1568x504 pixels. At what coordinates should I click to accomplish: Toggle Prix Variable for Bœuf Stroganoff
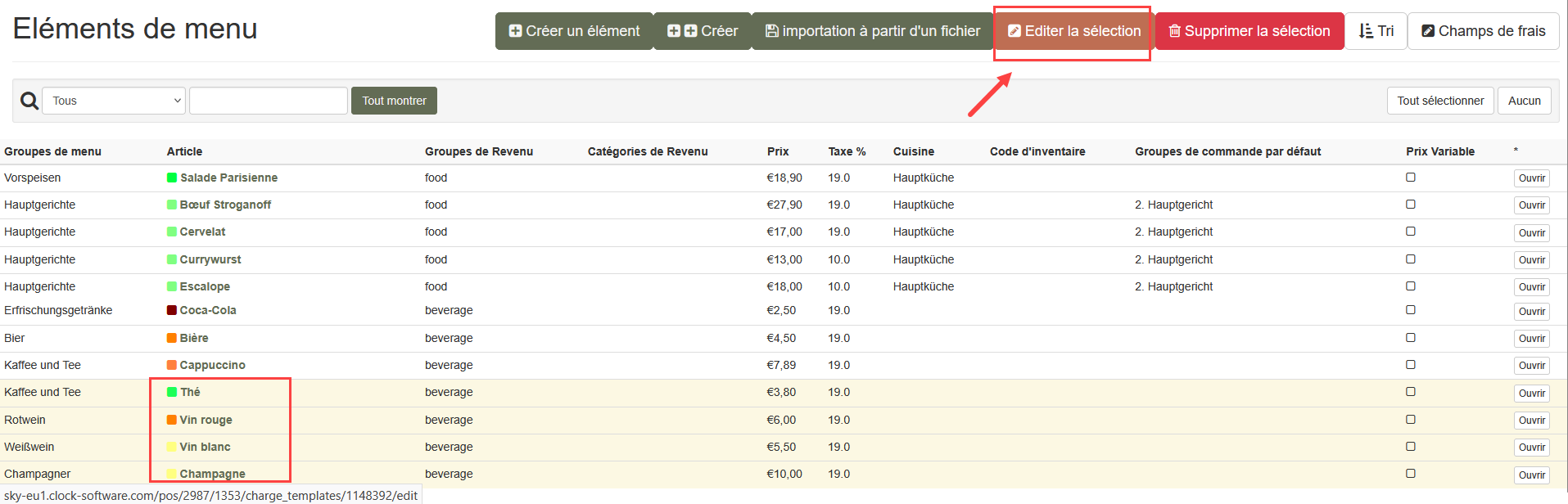1411,204
